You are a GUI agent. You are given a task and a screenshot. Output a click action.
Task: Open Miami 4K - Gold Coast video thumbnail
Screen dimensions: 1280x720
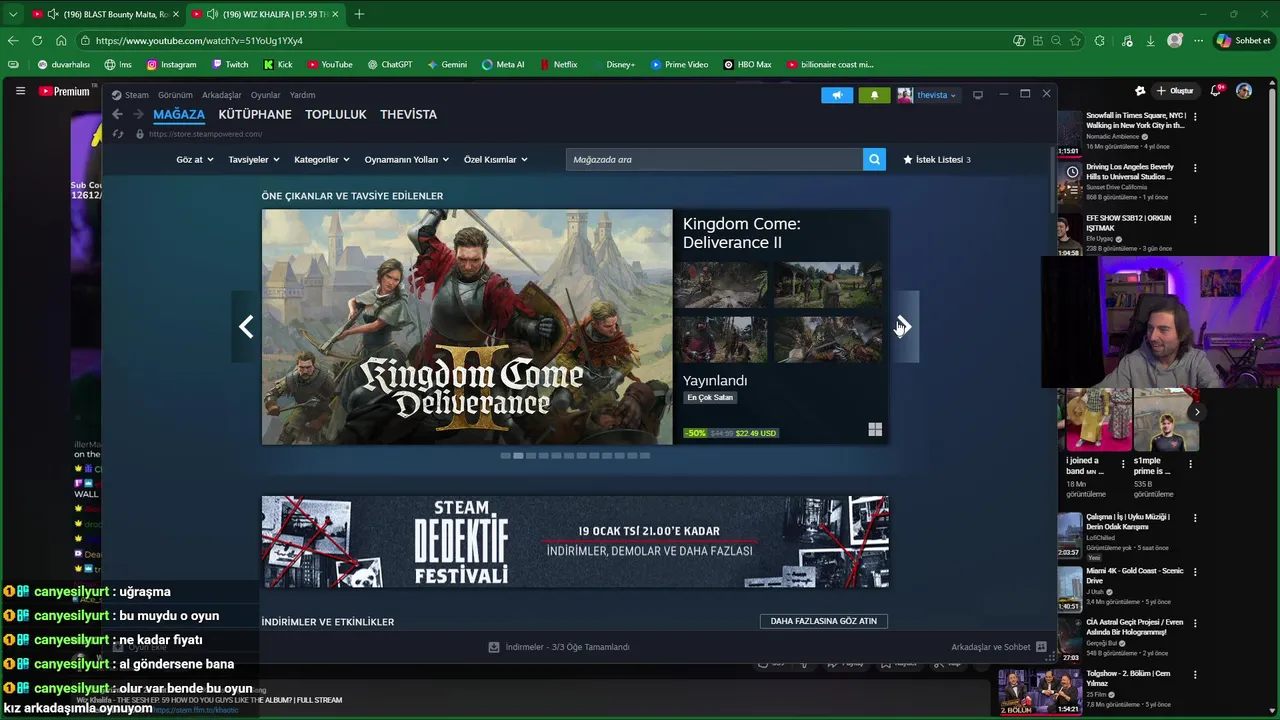pyautogui.click(x=1070, y=590)
